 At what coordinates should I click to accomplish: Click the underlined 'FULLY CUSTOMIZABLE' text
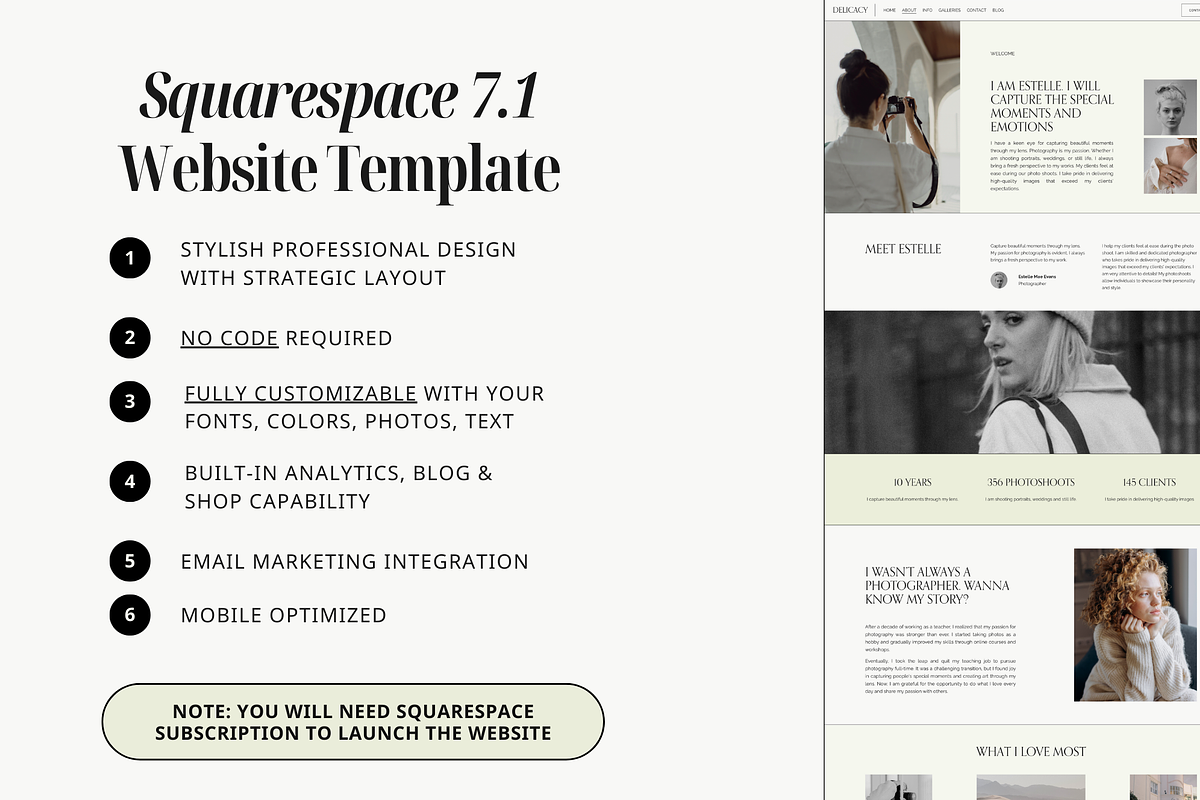point(301,393)
